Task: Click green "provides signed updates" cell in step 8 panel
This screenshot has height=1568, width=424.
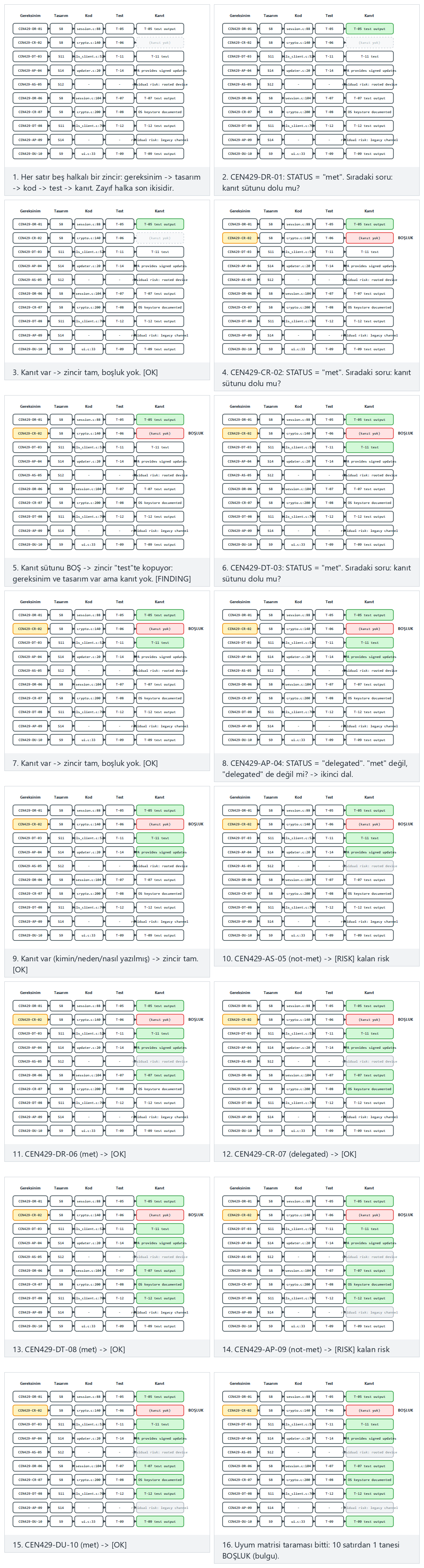Action: [x=369, y=657]
